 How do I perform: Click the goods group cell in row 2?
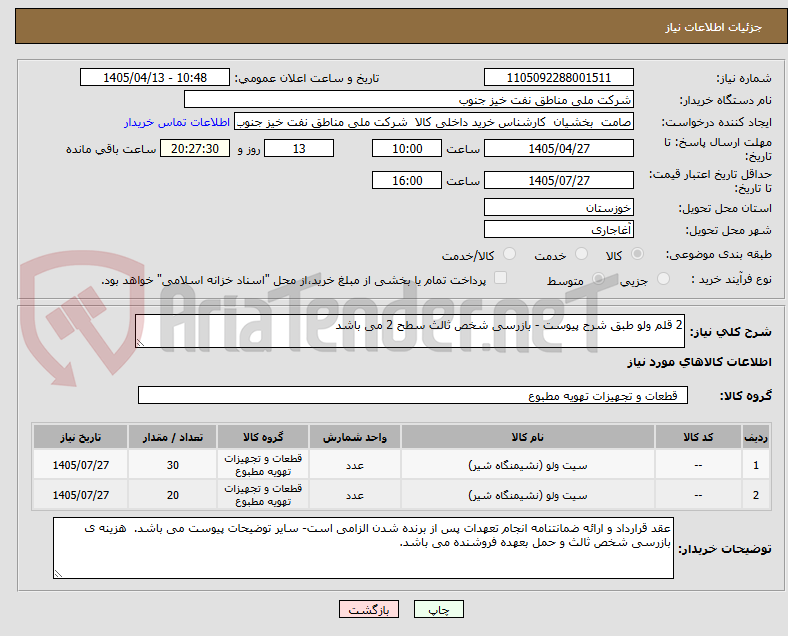pyautogui.click(x=263, y=495)
